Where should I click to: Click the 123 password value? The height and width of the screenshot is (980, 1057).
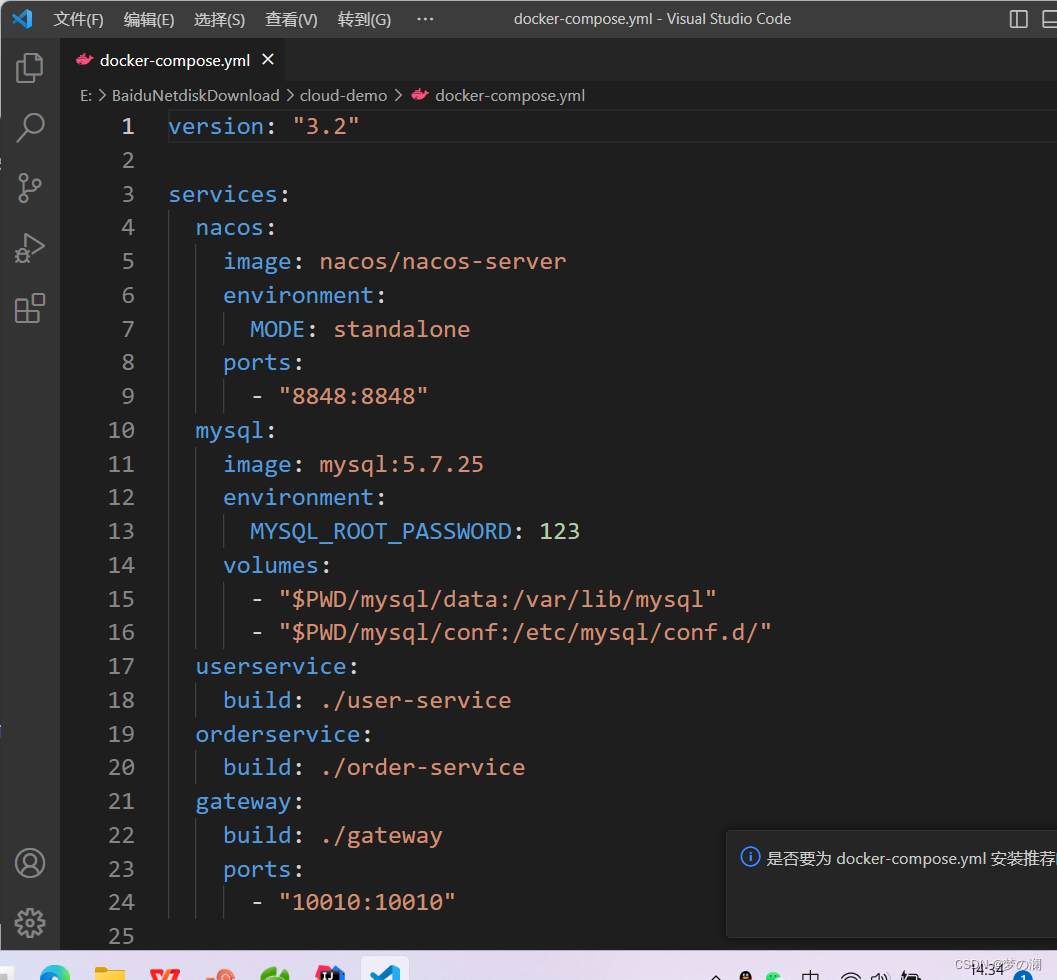click(560, 531)
